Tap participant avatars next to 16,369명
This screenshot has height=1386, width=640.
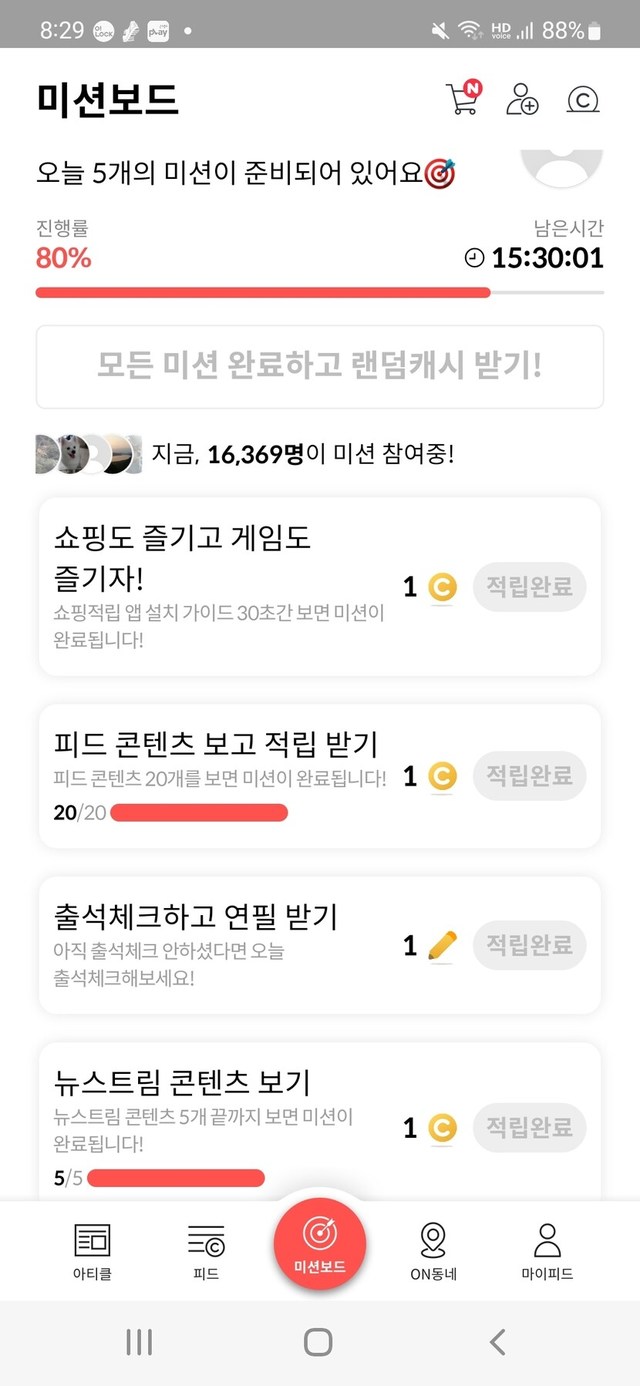pyautogui.click(x=84, y=455)
